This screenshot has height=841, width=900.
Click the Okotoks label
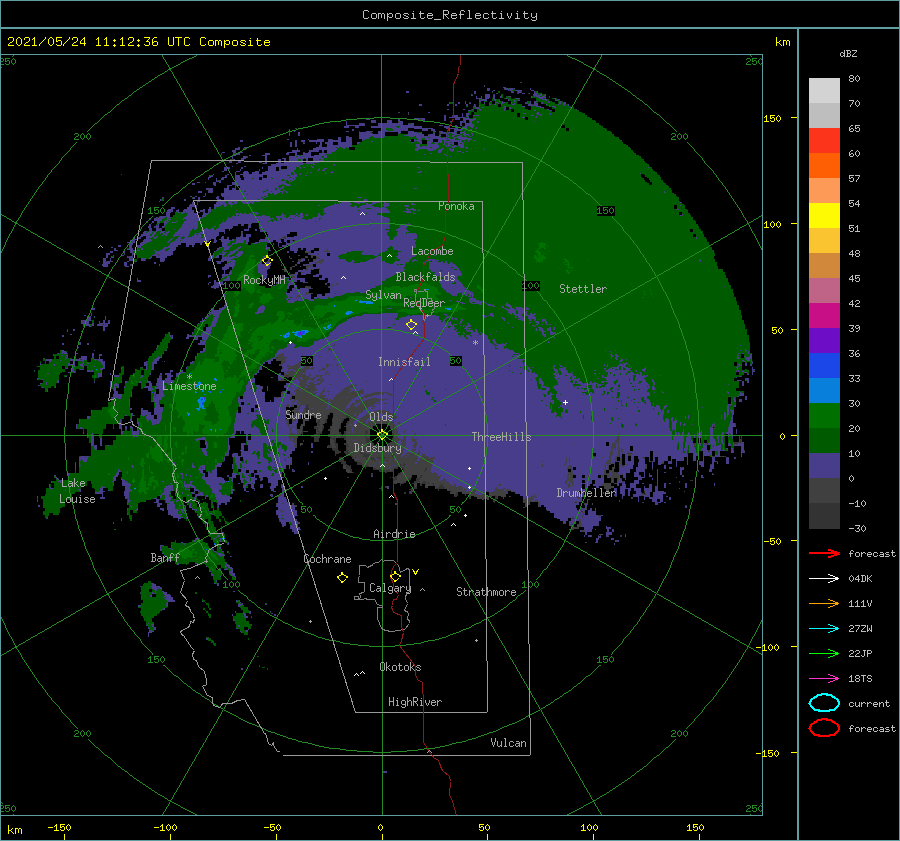[400, 667]
